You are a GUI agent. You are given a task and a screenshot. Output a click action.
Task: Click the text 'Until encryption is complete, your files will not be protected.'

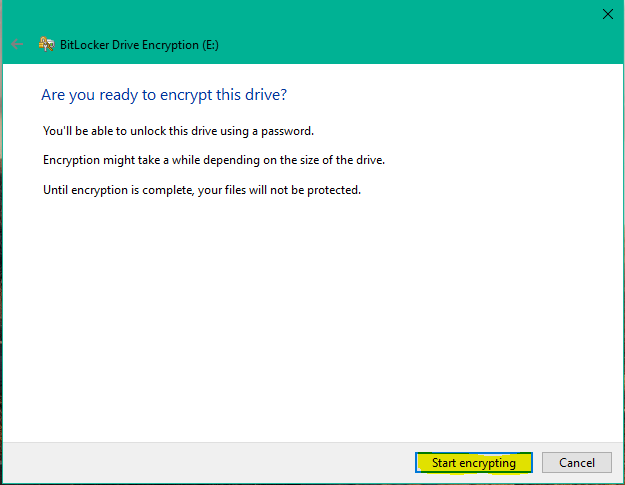[202, 190]
